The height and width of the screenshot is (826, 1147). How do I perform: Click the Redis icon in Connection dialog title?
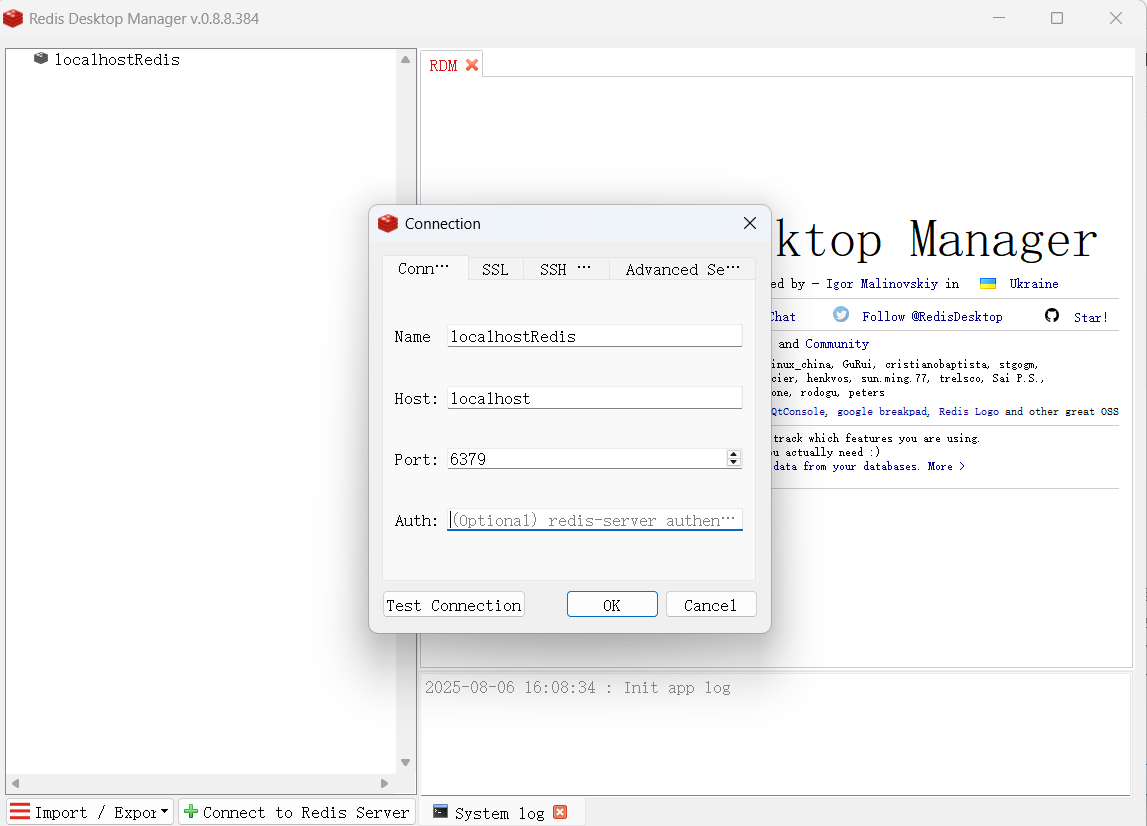tap(388, 223)
